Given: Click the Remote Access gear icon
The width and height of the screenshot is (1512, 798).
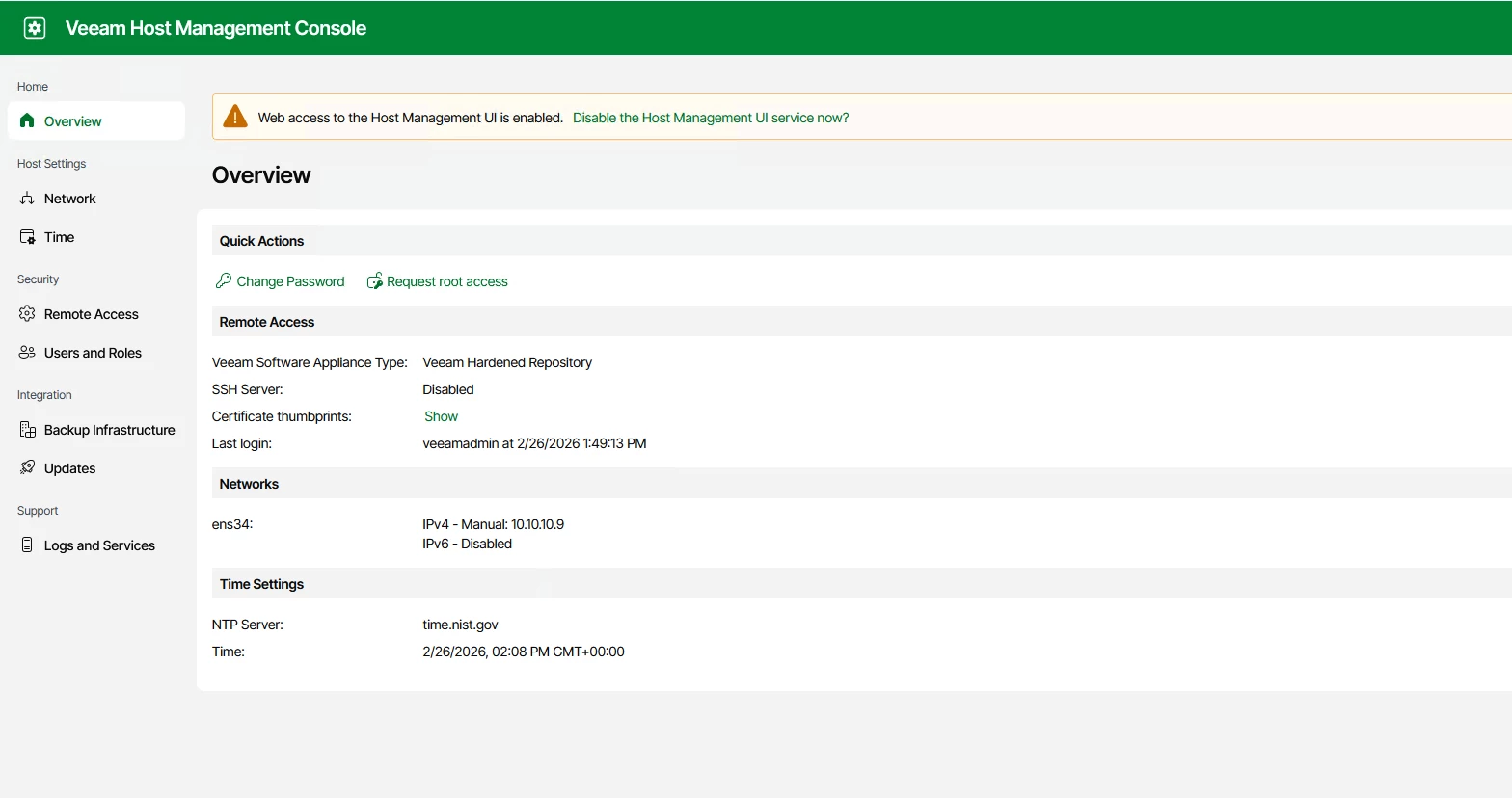Looking at the screenshot, I should pos(27,314).
